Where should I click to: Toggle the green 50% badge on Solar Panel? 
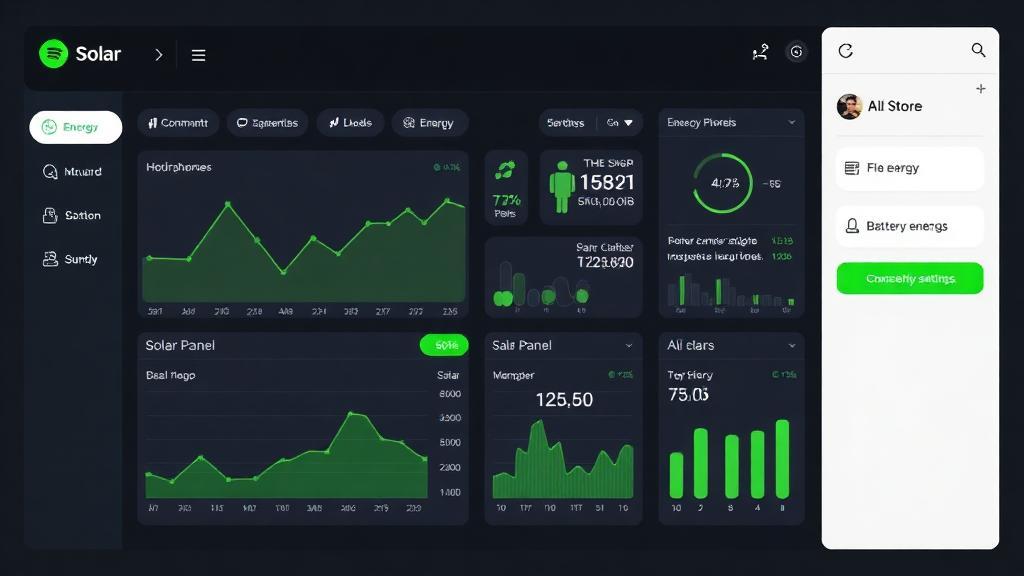pos(443,344)
